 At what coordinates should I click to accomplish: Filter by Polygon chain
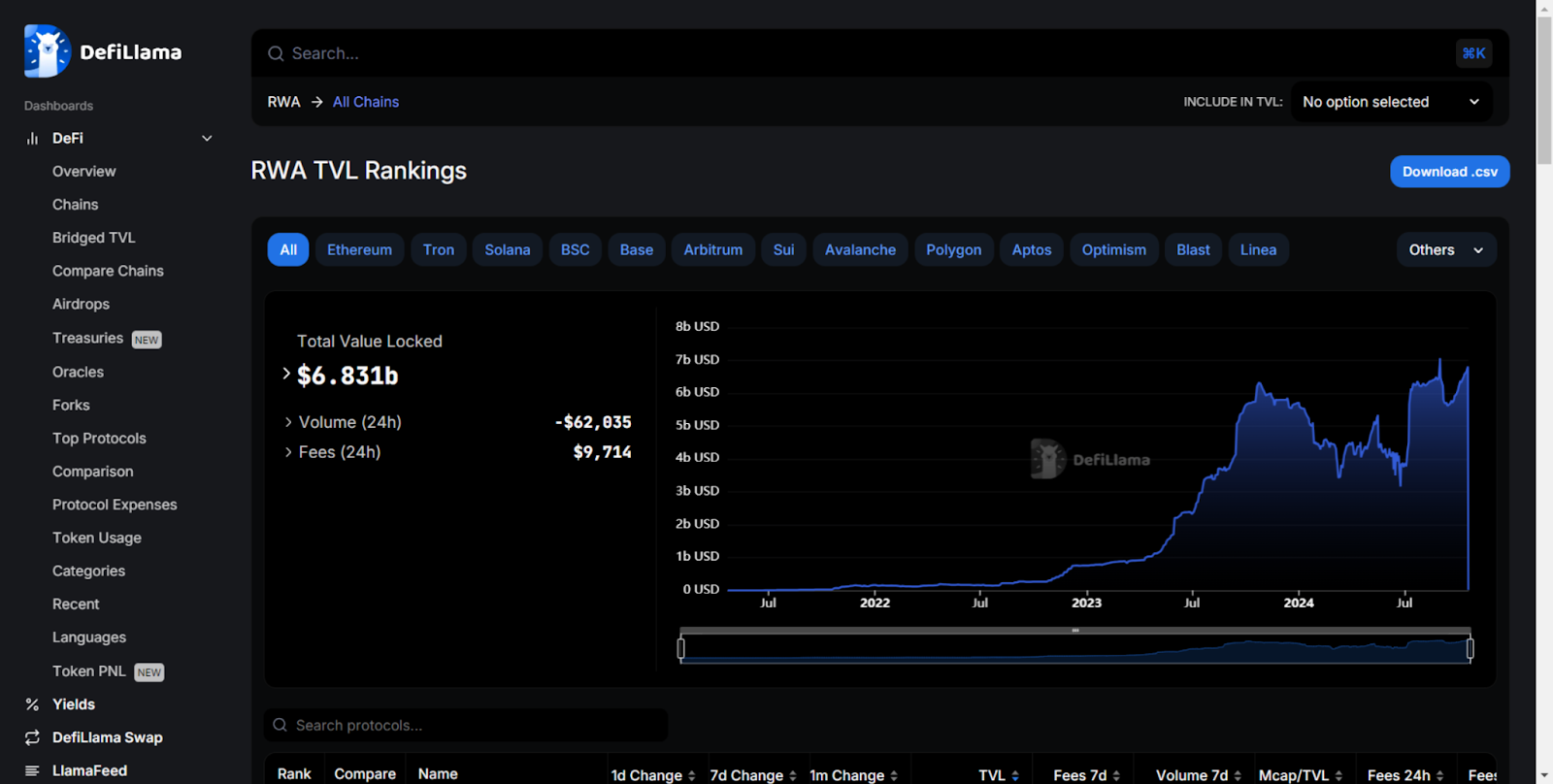point(954,249)
